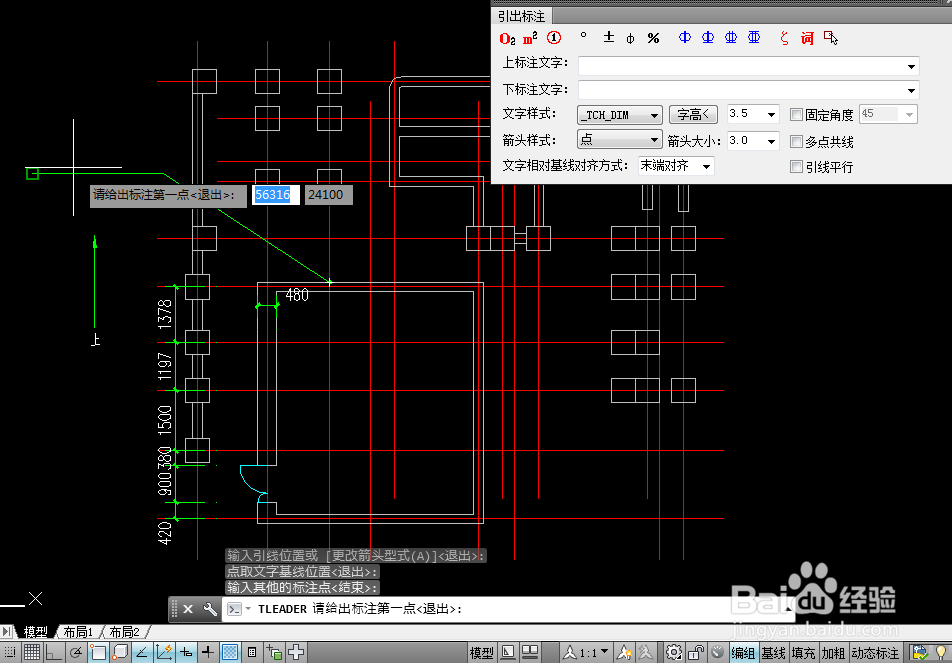
Task: Open command line customize wrench icon
Action: 210,609
